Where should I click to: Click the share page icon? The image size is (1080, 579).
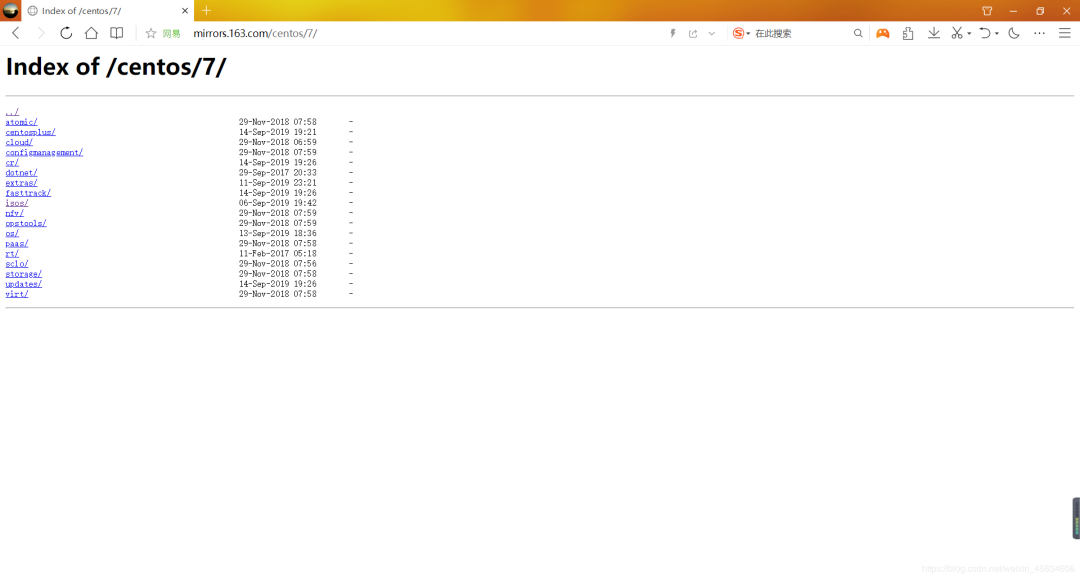[693, 33]
